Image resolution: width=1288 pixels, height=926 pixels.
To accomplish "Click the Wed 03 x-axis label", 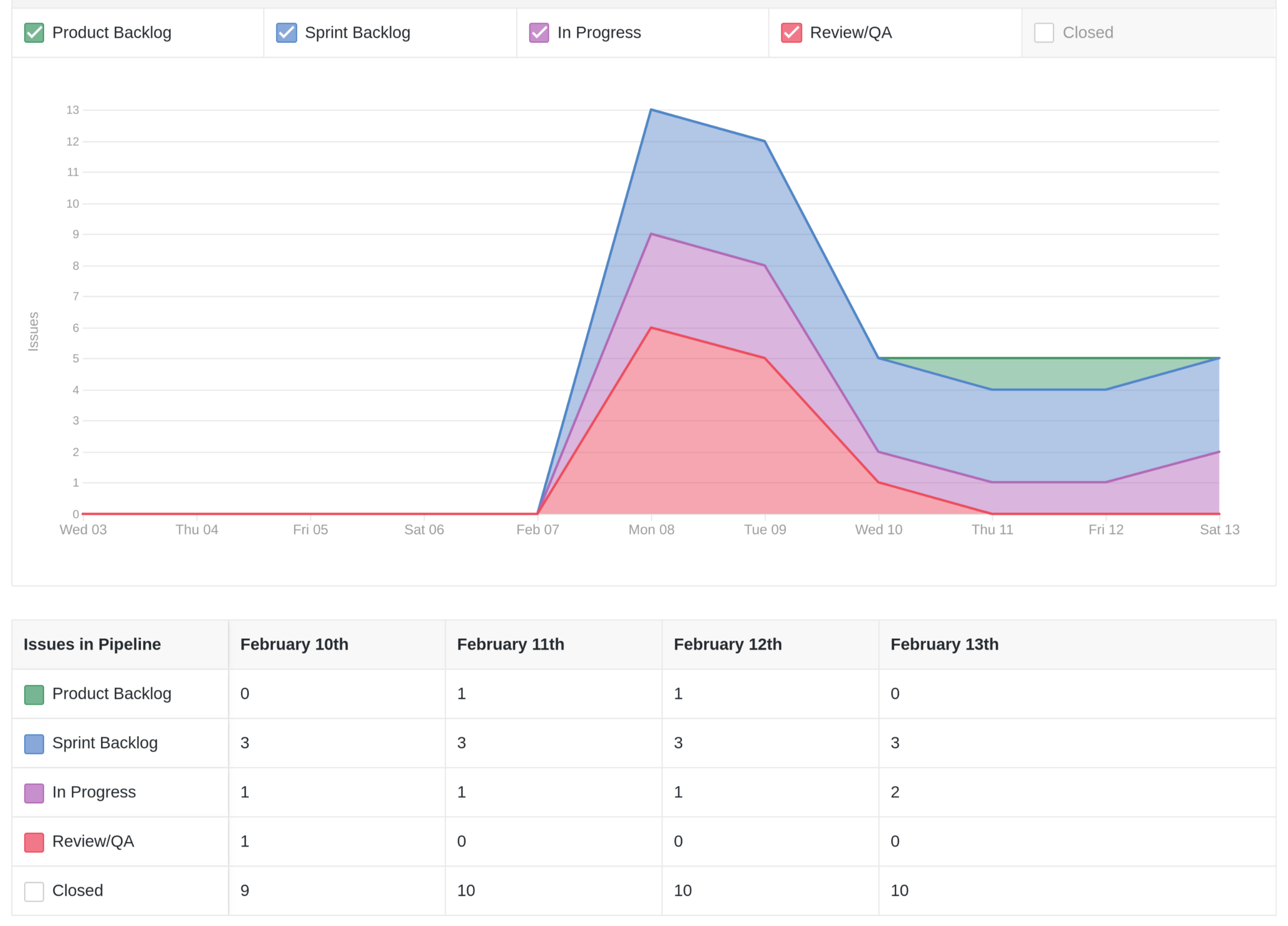I will [83, 530].
